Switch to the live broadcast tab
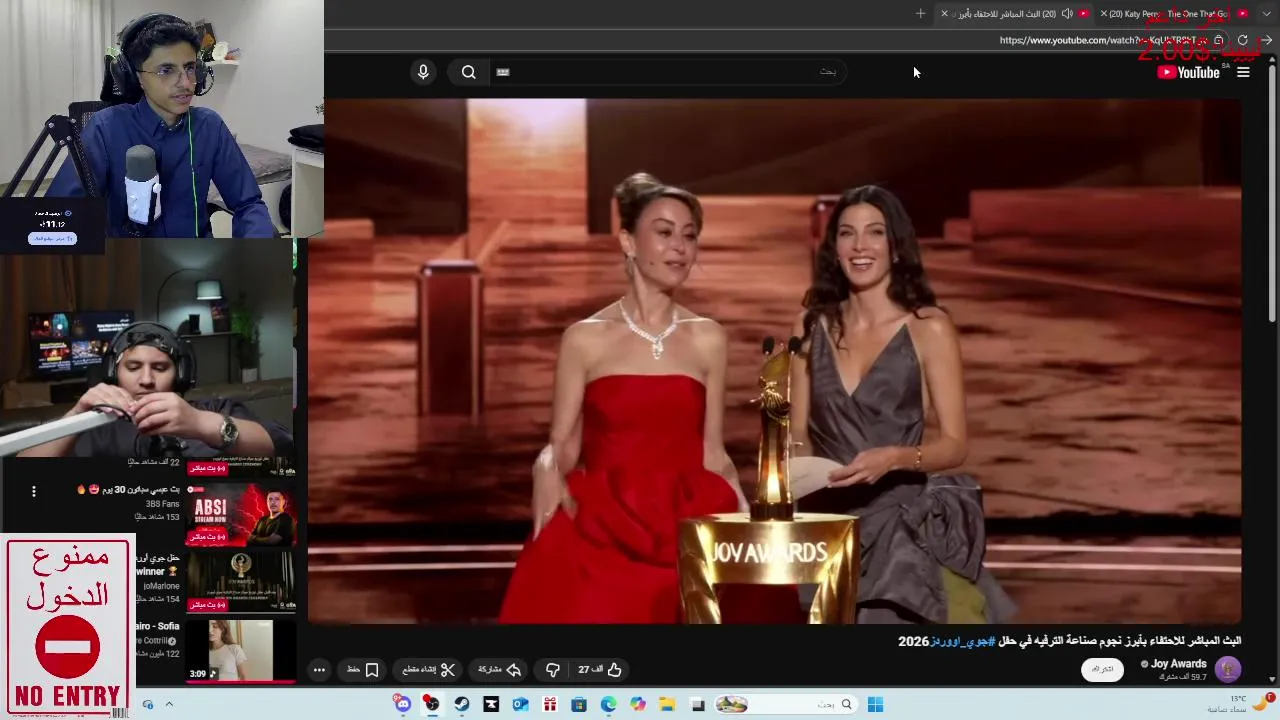This screenshot has width=1280, height=720. (x=1015, y=13)
